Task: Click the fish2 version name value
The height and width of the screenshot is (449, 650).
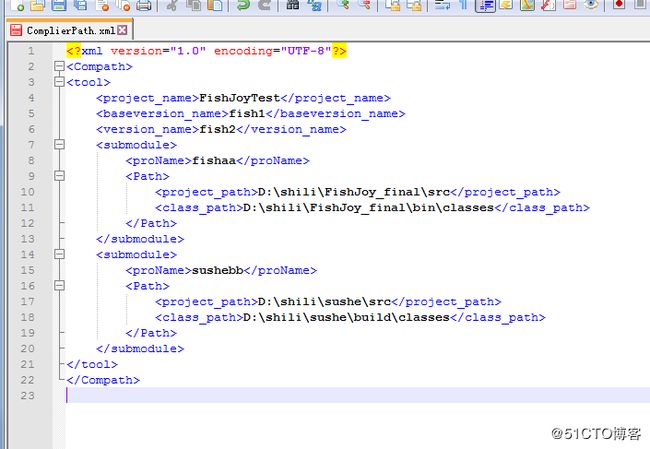Action: pyautogui.click(x=217, y=129)
